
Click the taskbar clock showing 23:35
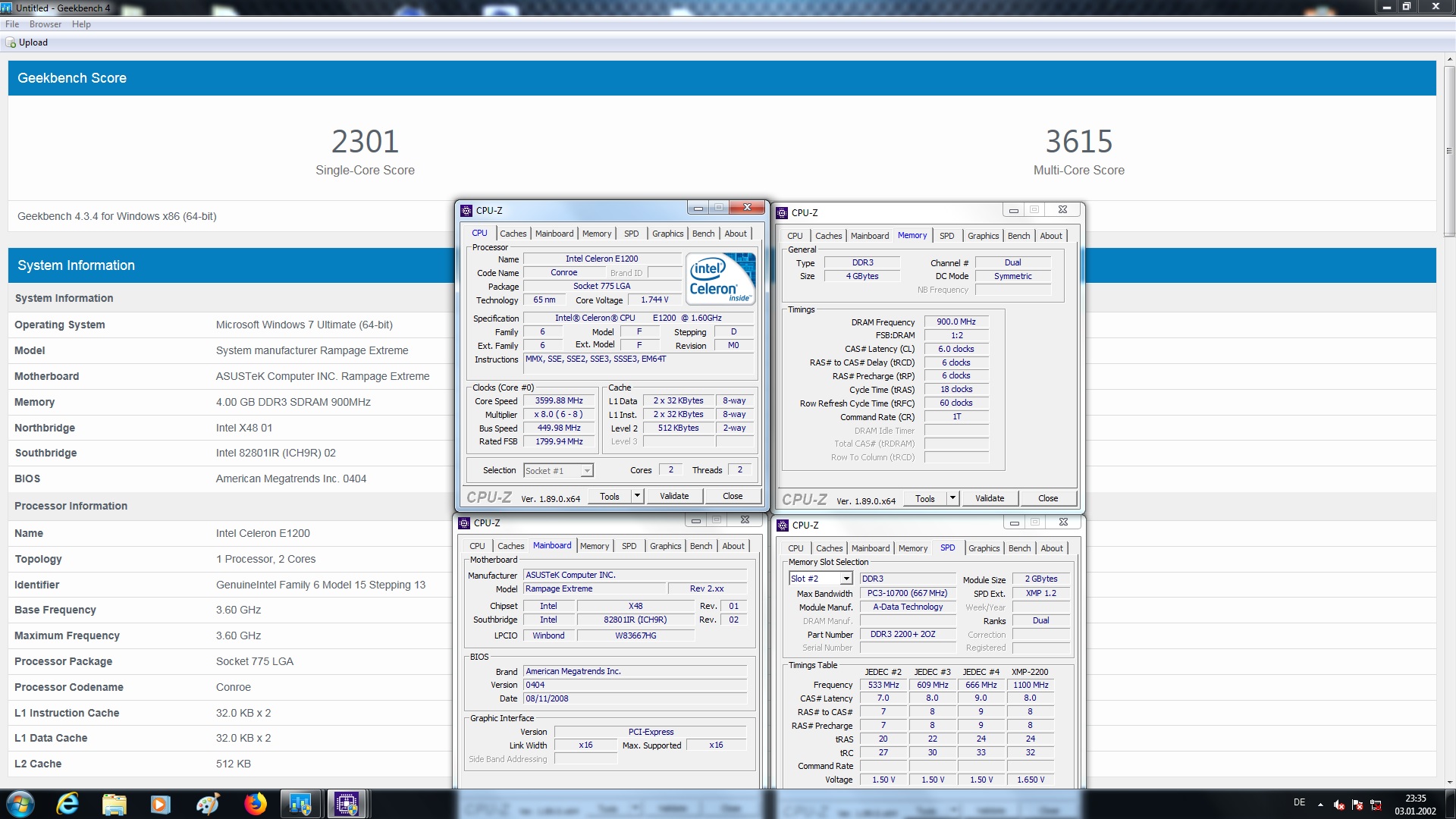click(x=1415, y=799)
